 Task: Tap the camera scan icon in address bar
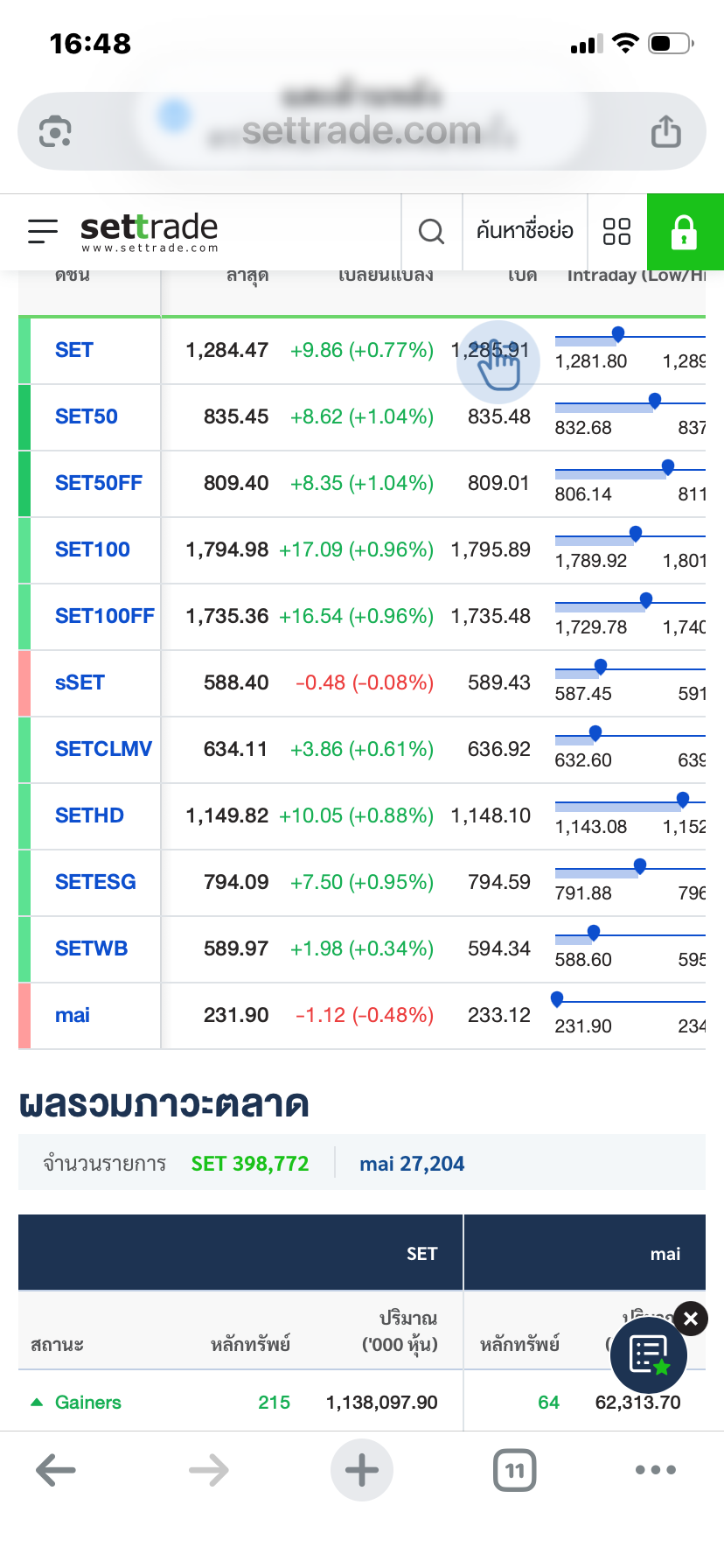pyautogui.click(x=55, y=131)
